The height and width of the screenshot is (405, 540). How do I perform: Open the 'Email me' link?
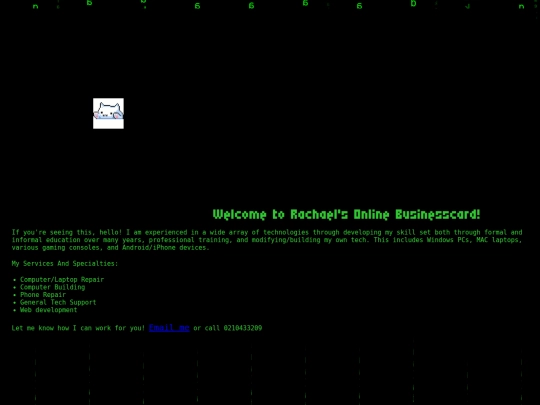coord(169,328)
